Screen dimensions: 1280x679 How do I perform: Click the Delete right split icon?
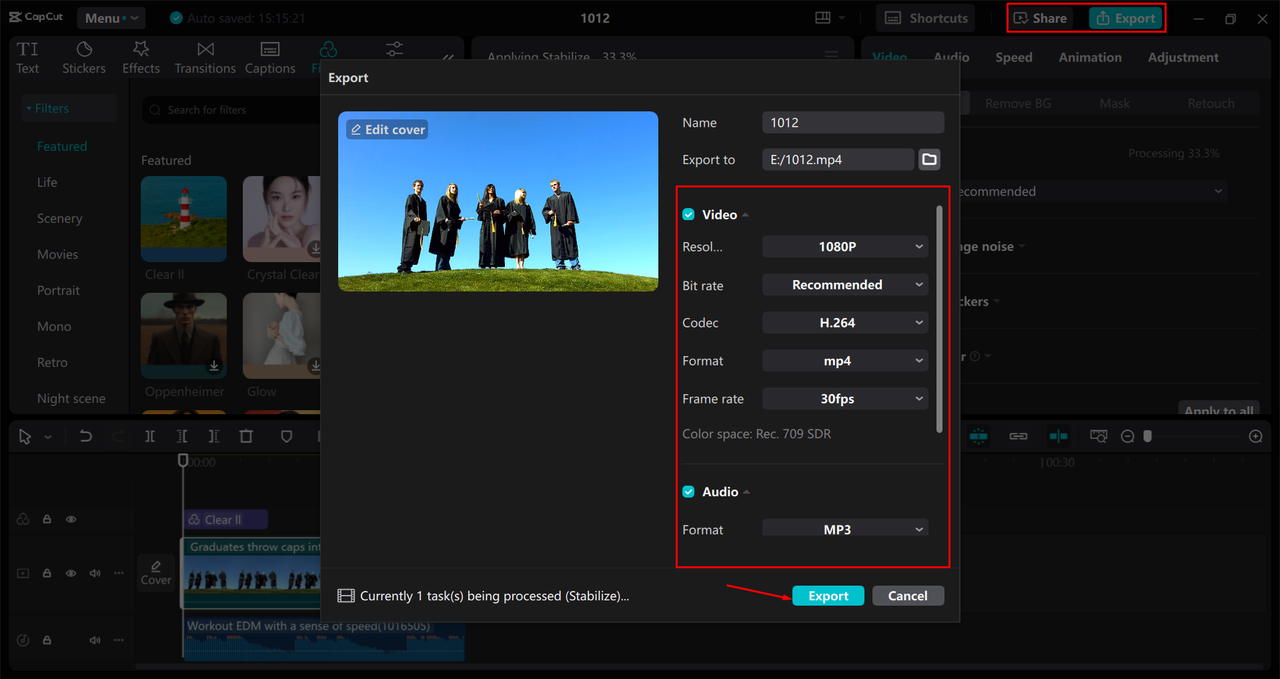[214, 436]
